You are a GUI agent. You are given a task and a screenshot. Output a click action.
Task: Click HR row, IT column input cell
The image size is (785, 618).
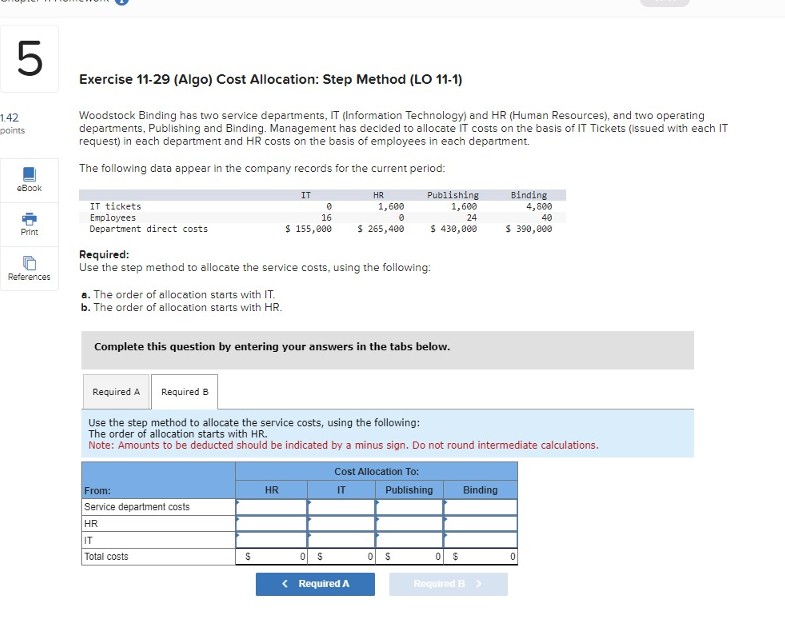(341, 523)
